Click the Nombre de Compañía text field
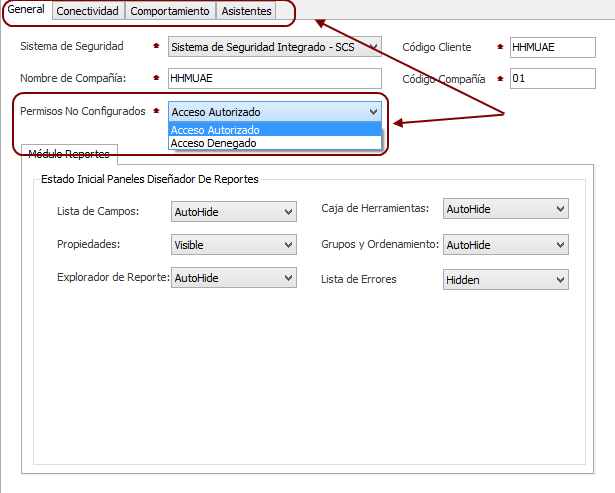615x493 pixels. tap(274, 78)
